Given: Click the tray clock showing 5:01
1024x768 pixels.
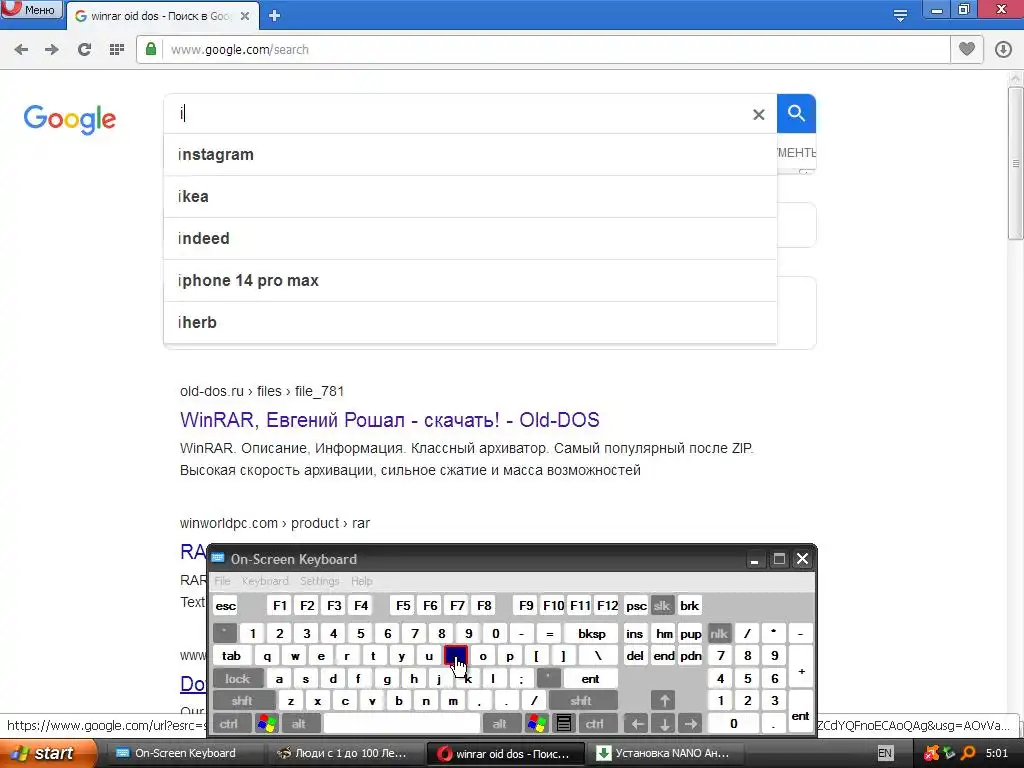Looking at the screenshot, I should coord(997,754).
